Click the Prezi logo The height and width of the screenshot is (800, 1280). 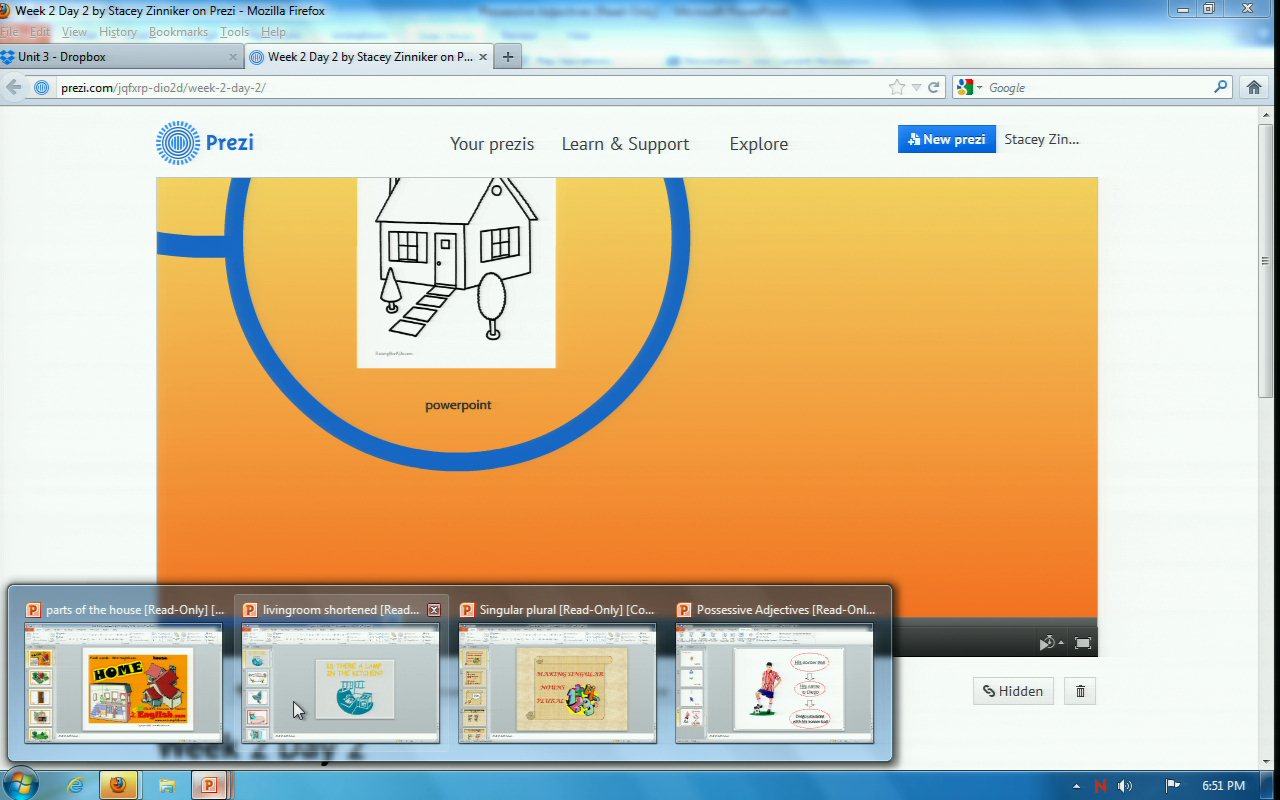click(205, 142)
